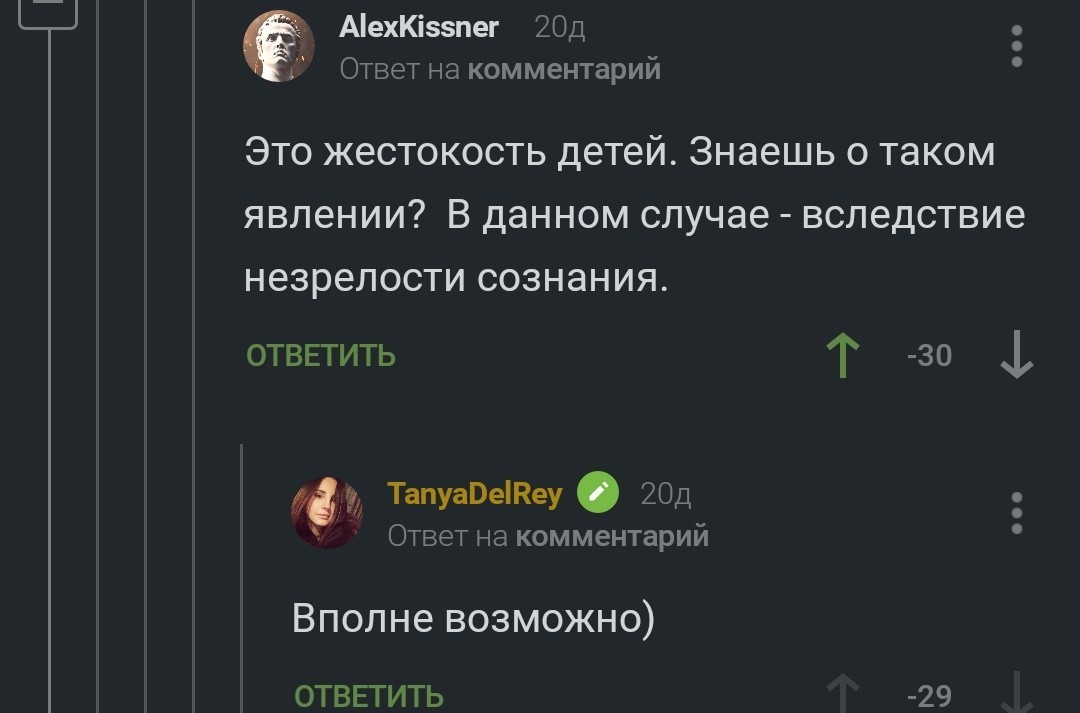Open the AlexKissner username link
This screenshot has width=1080, height=713.
pyautogui.click(x=419, y=28)
